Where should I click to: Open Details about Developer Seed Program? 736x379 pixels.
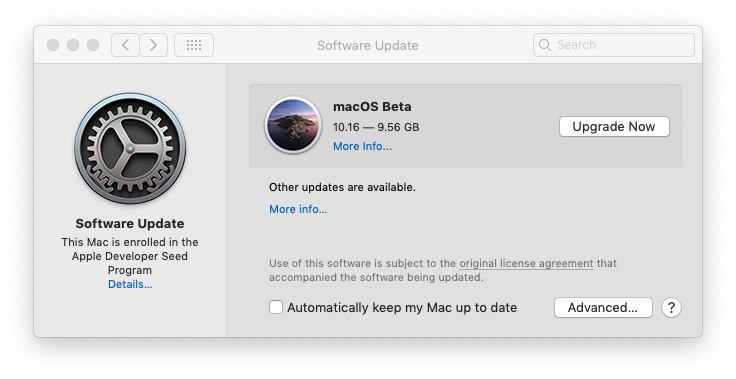click(130, 284)
